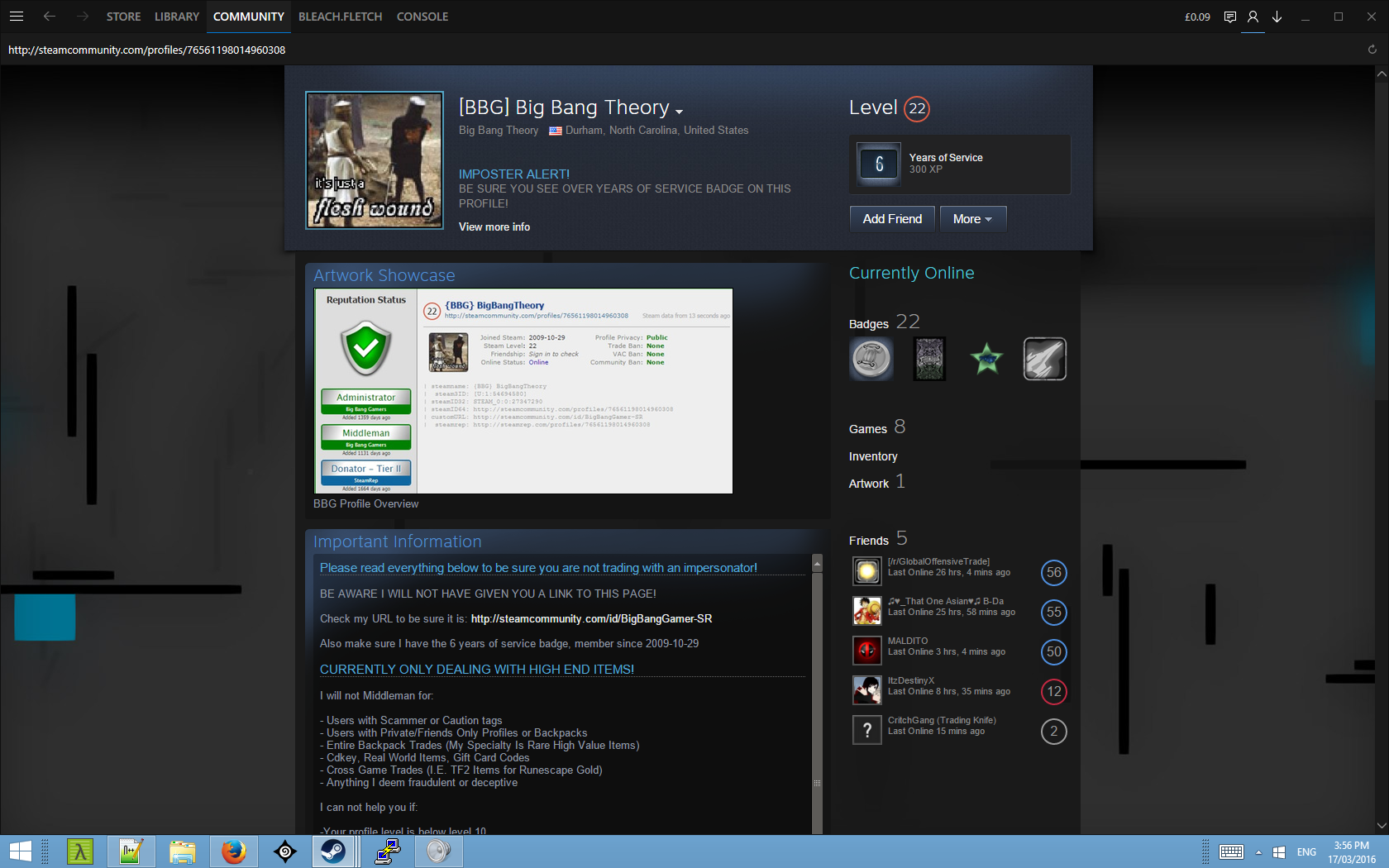Open the silver rocket badge
Image resolution: width=1389 pixels, height=868 pixels.
point(1045,359)
